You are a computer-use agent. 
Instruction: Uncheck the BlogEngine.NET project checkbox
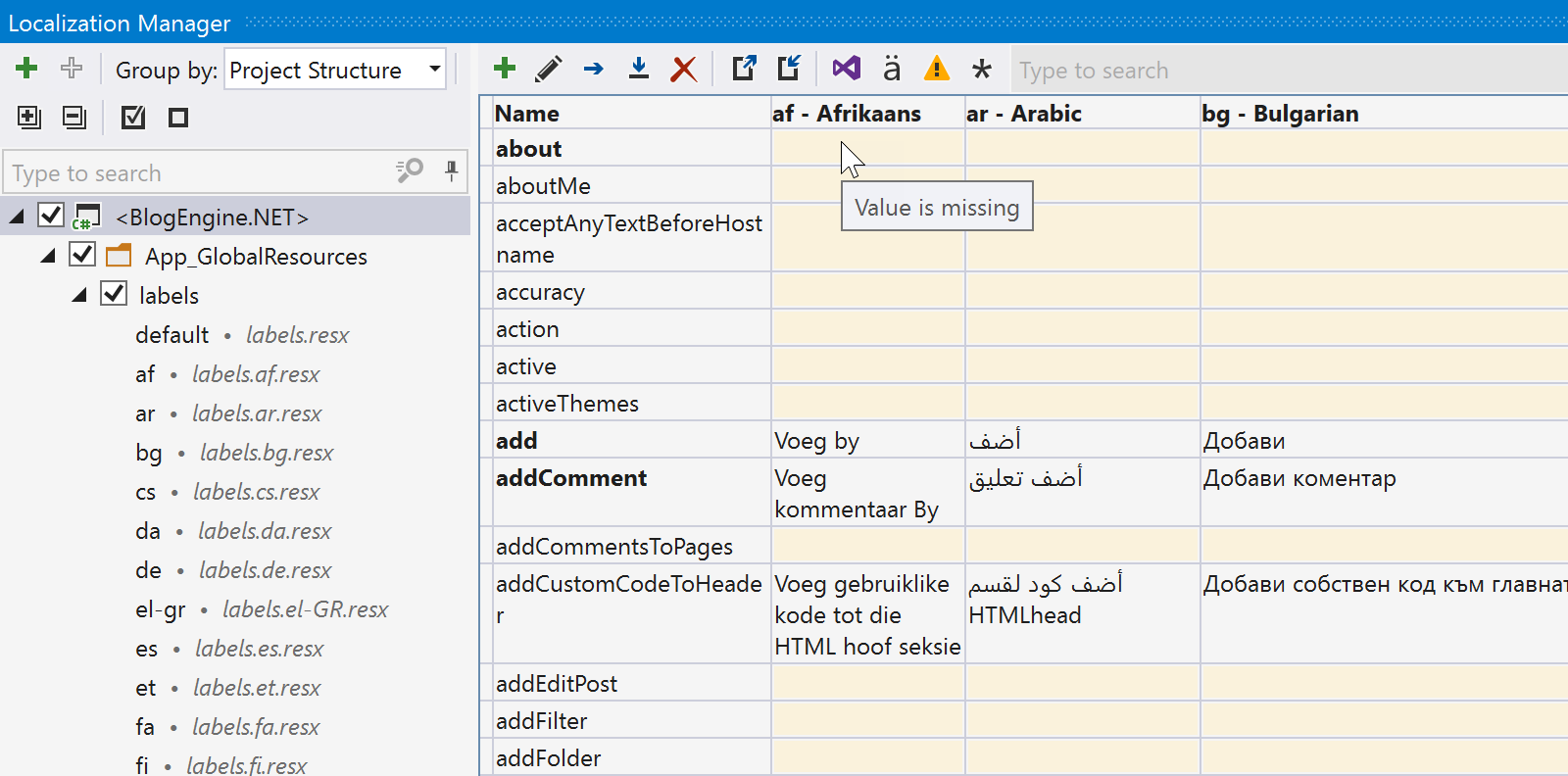[51, 215]
